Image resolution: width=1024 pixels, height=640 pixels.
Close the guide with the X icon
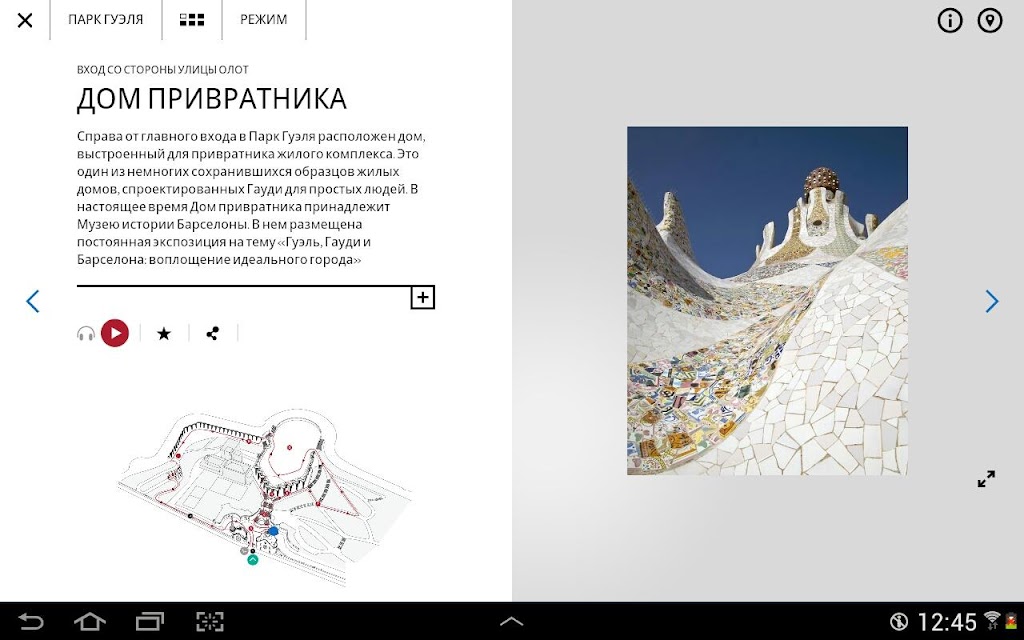click(x=25, y=20)
